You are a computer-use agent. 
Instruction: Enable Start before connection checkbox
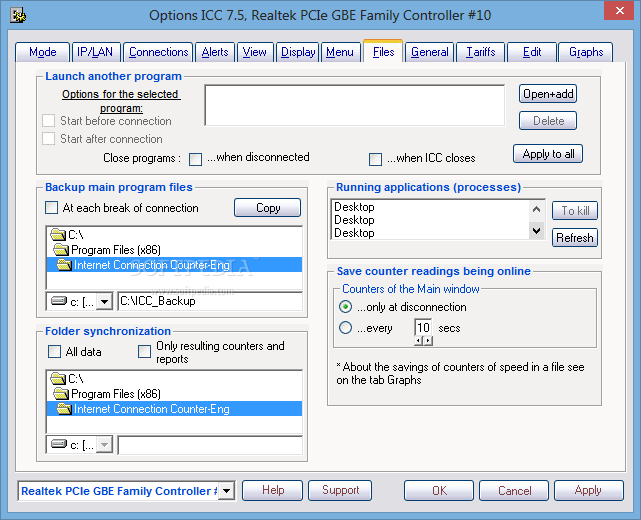point(48,121)
